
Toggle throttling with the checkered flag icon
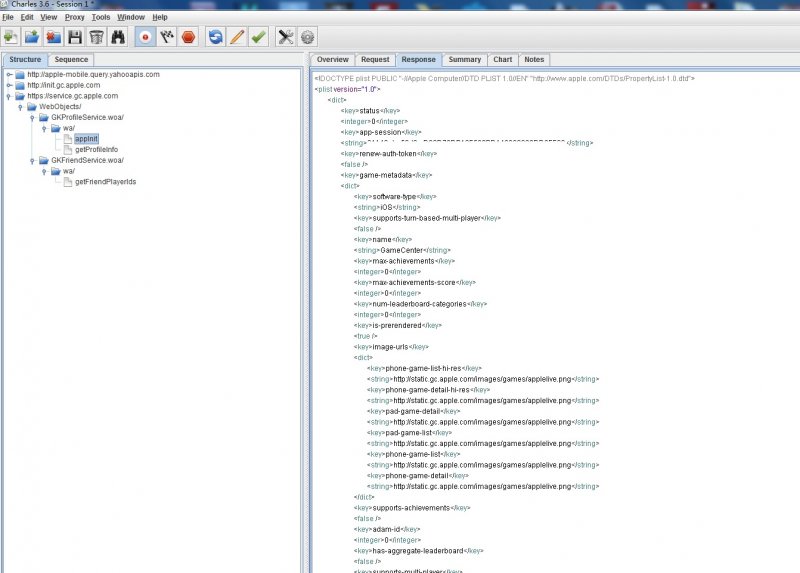point(167,37)
